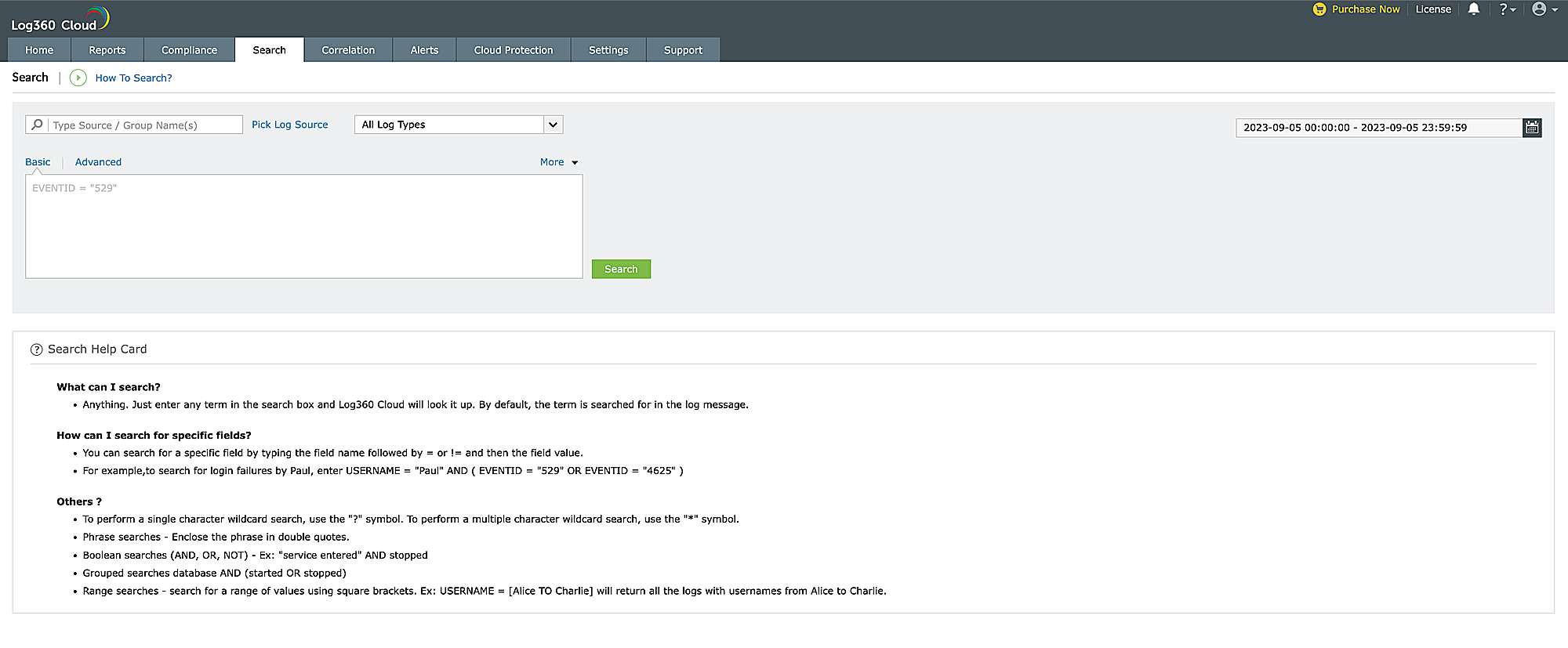Click the "Grouped searches database" help line
This screenshot has height=648, width=1568.
(215, 574)
